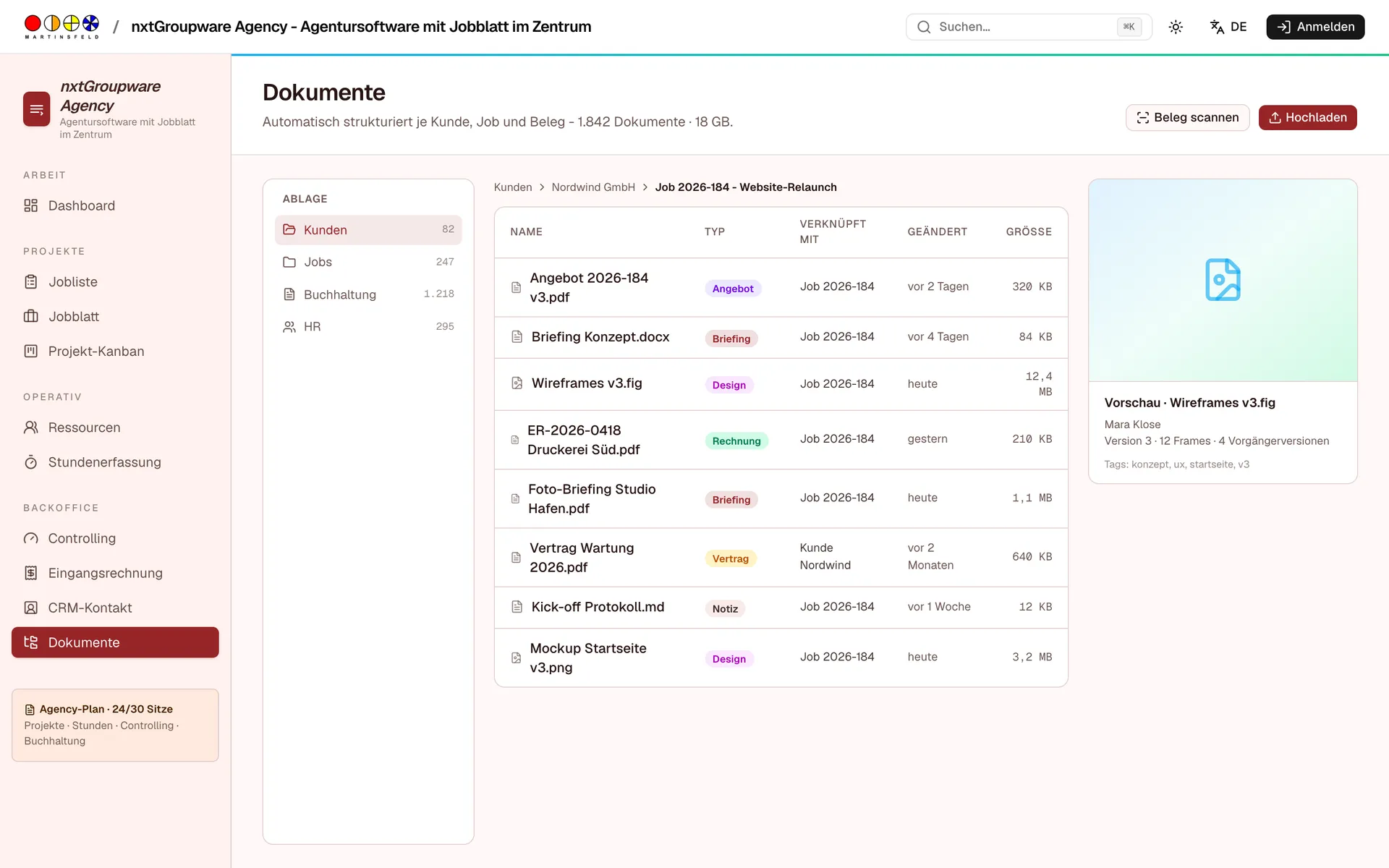Image resolution: width=1389 pixels, height=868 pixels.
Task: Click the nxtGroupware Agency app icon
Action: coord(37,109)
